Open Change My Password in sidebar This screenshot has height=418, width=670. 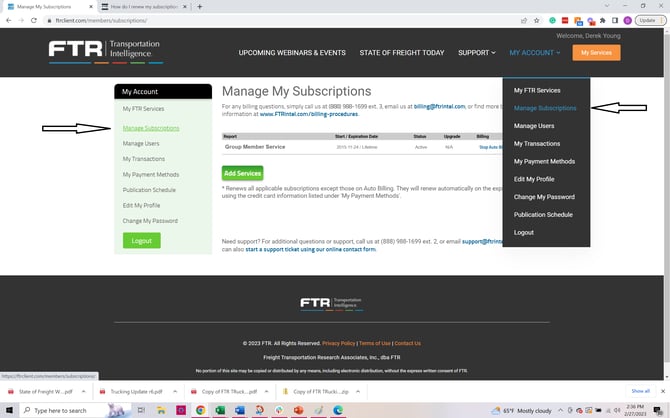tap(150, 221)
